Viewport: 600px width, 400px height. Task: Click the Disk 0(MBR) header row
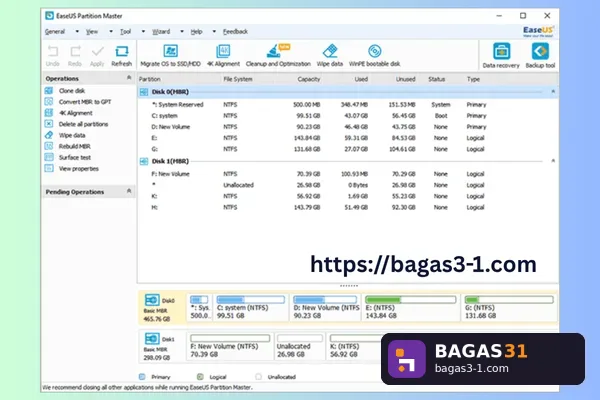[347, 92]
